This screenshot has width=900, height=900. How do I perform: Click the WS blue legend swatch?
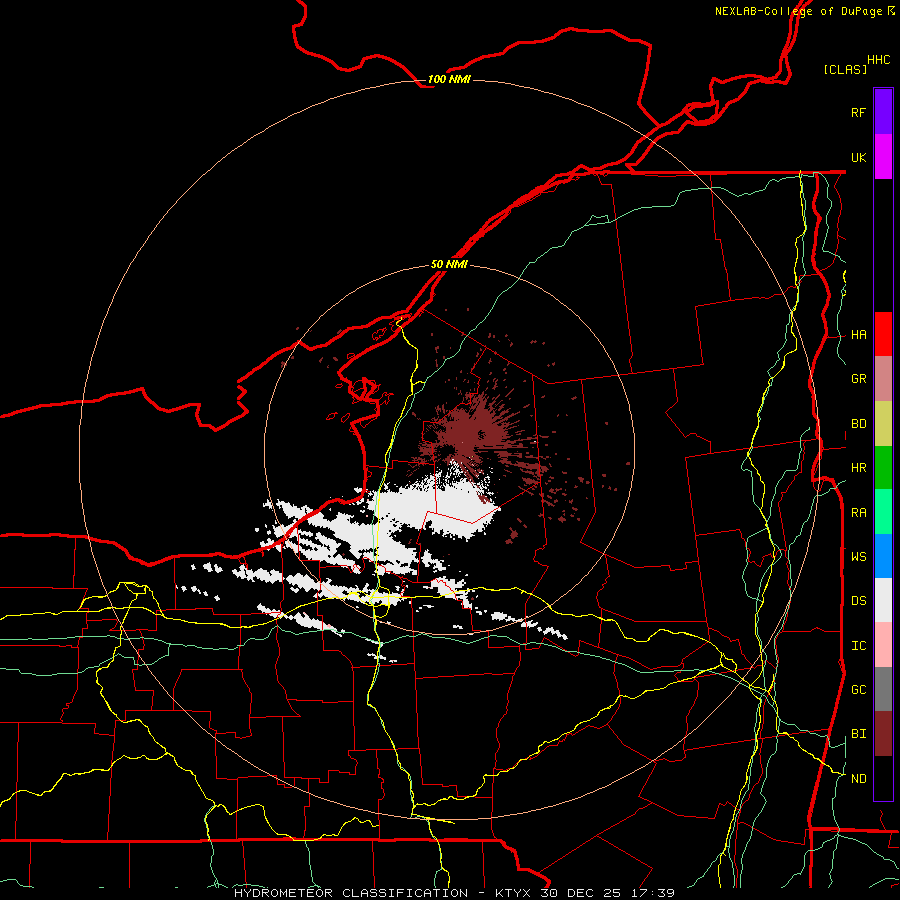point(883,556)
